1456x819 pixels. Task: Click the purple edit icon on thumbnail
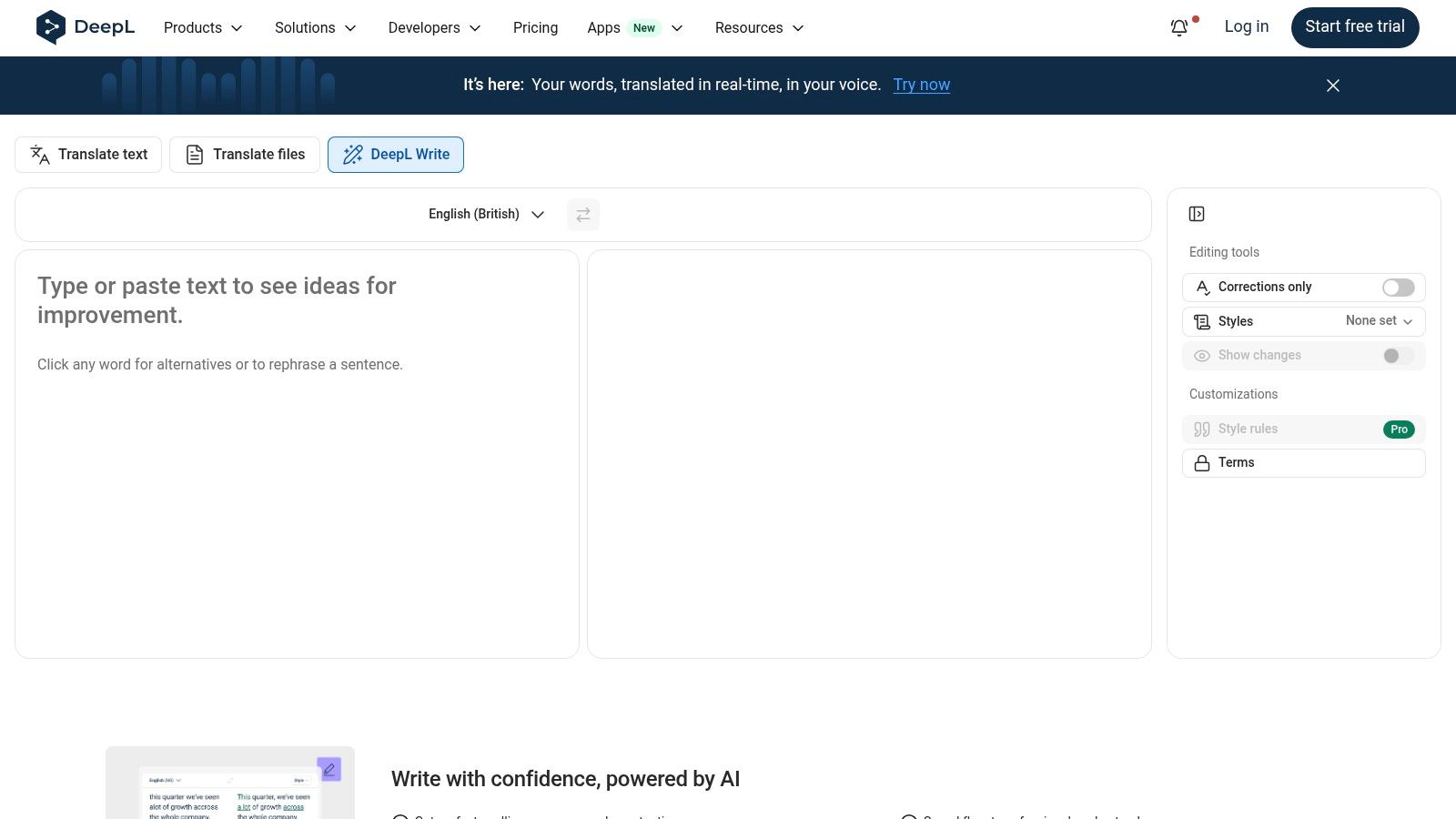(x=329, y=769)
